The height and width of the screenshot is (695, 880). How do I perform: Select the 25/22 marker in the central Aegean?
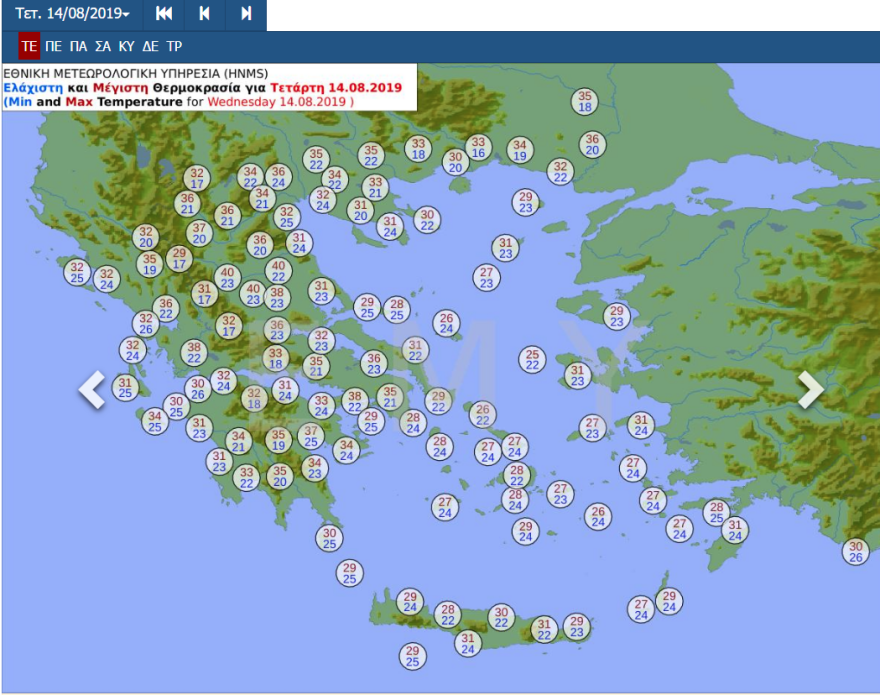(533, 360)
